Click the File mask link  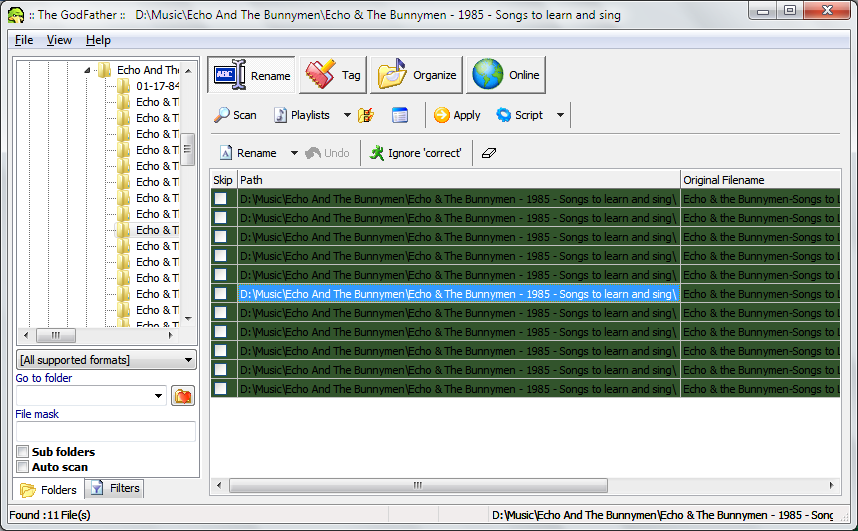tap(37, 414)
